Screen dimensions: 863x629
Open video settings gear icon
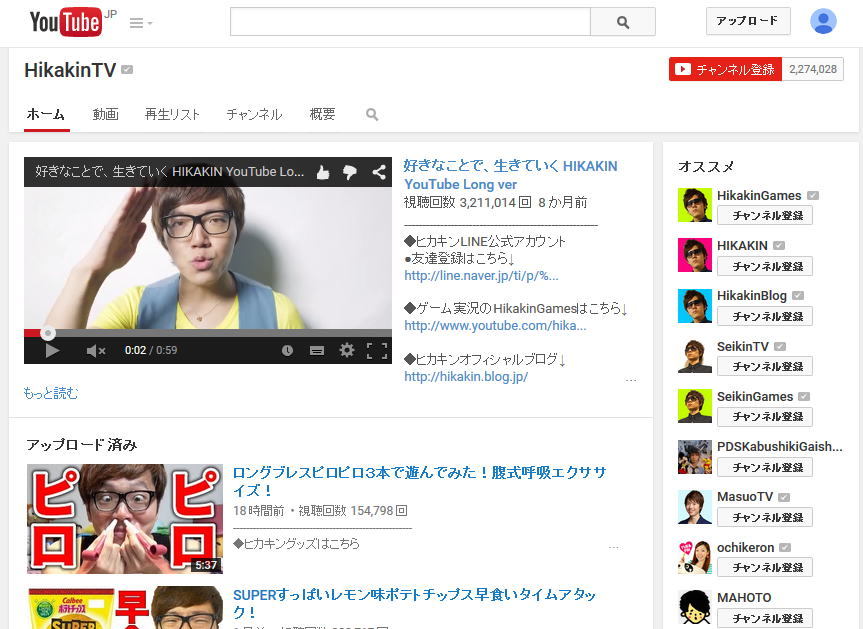347,350
